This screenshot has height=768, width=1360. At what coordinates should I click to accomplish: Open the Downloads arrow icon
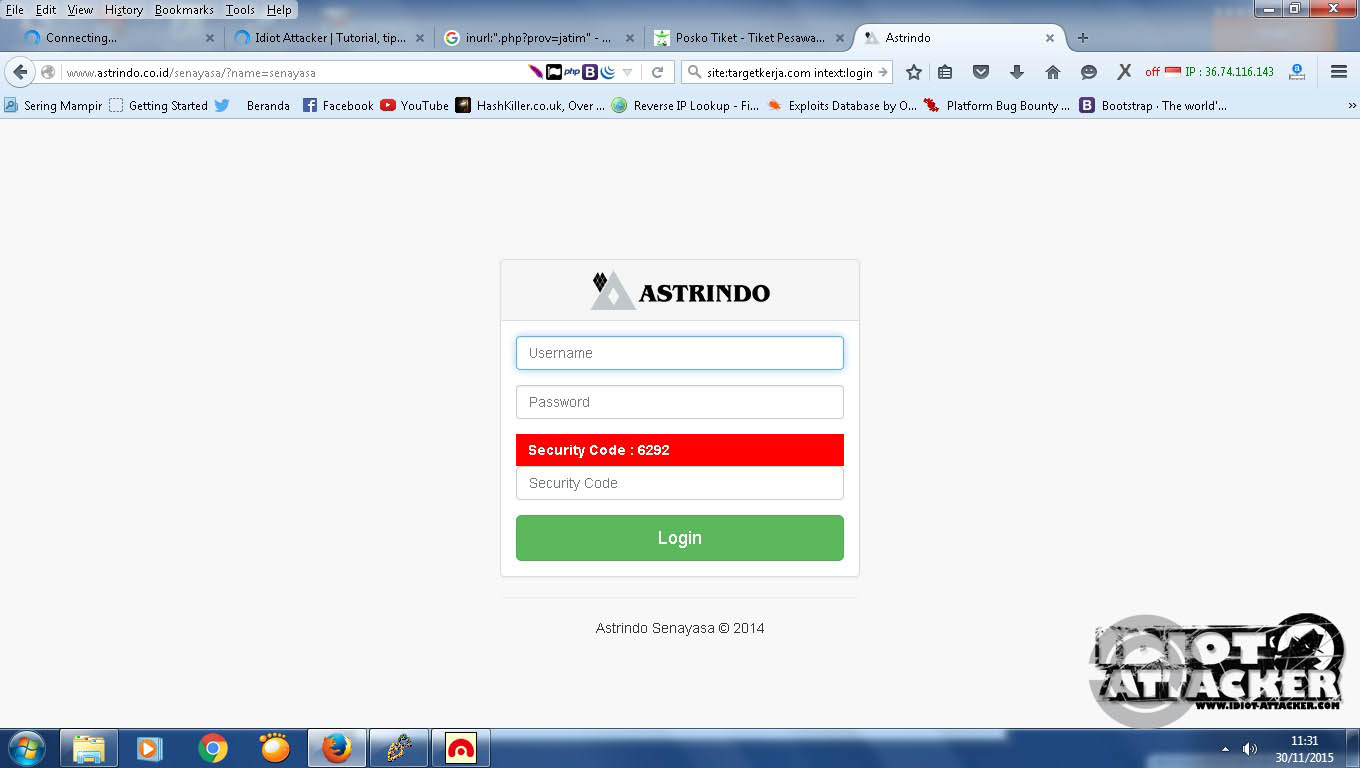1017,72
